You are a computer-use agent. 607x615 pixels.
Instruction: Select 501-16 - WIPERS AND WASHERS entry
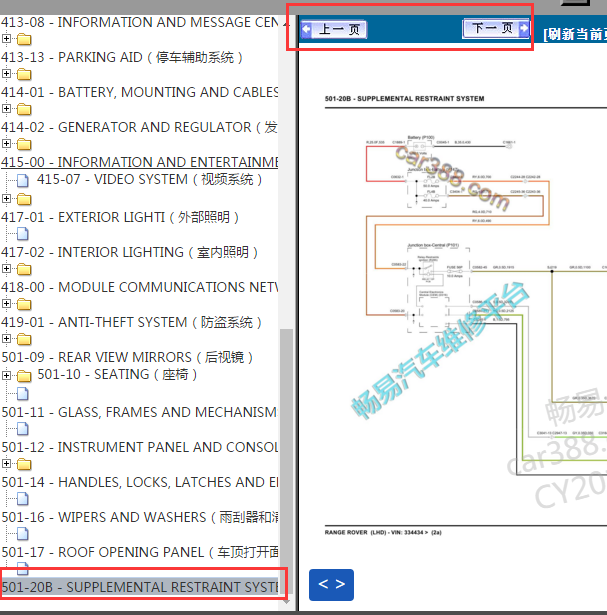(x=140, y=517)
